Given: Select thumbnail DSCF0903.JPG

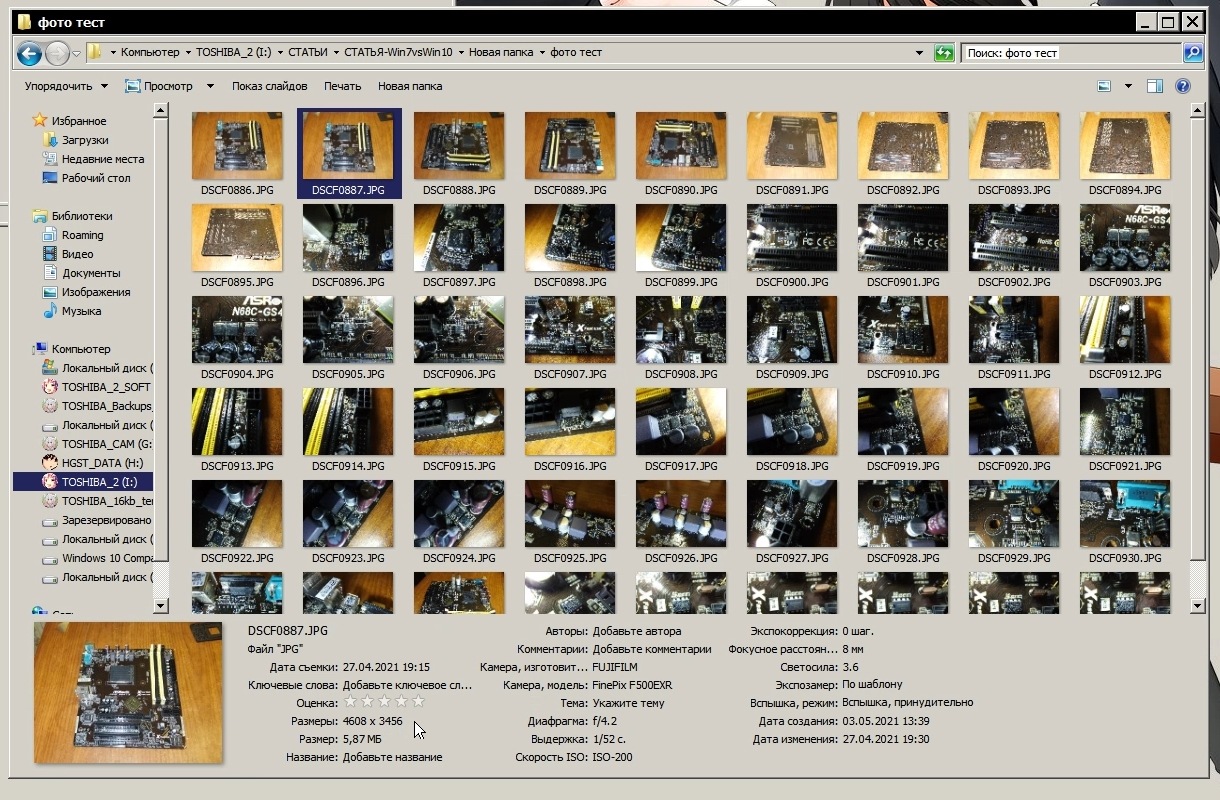Looking at the screenshot, I should coord(1125,246).
